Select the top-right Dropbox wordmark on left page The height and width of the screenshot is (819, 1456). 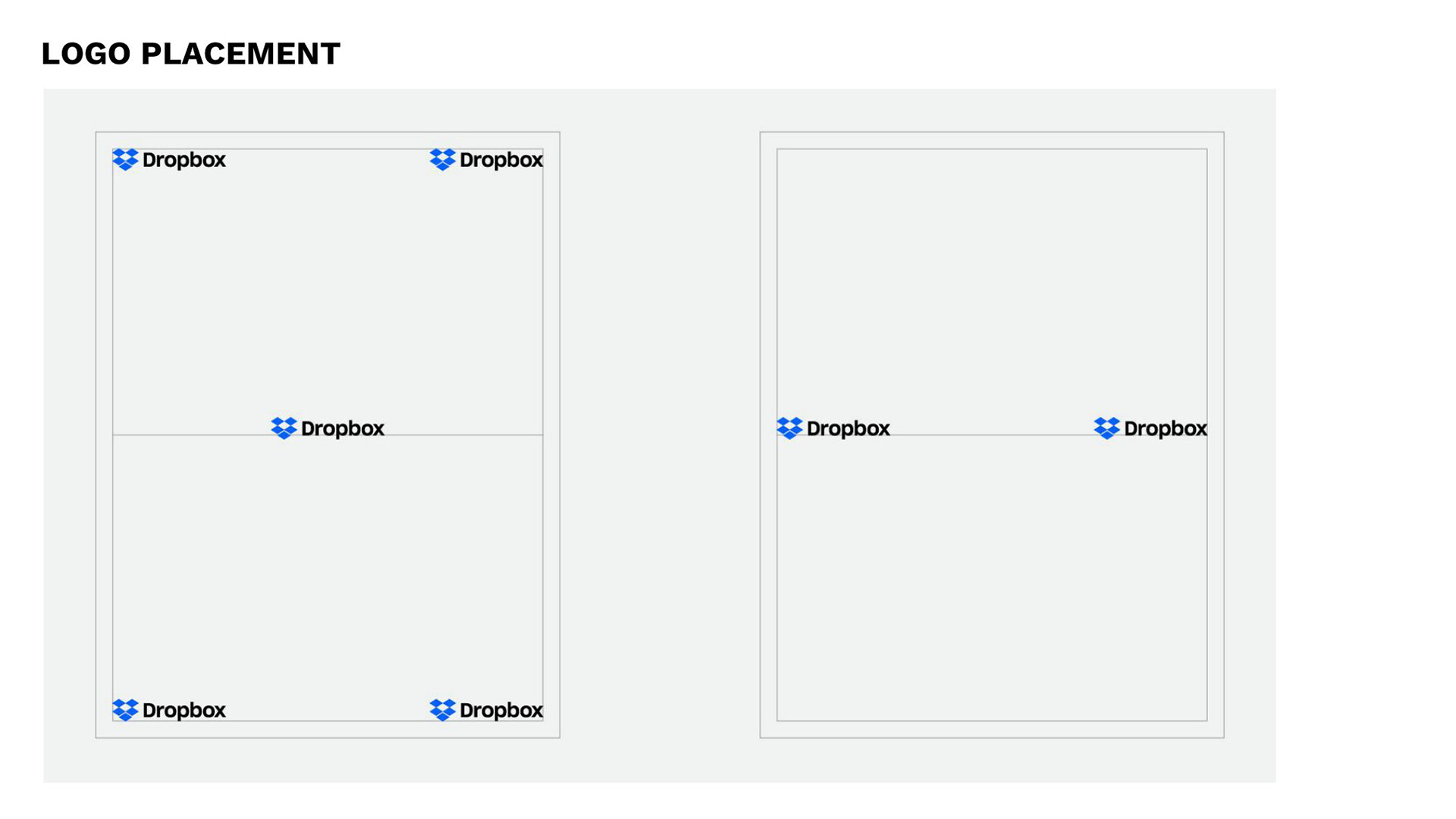(501, 160)
